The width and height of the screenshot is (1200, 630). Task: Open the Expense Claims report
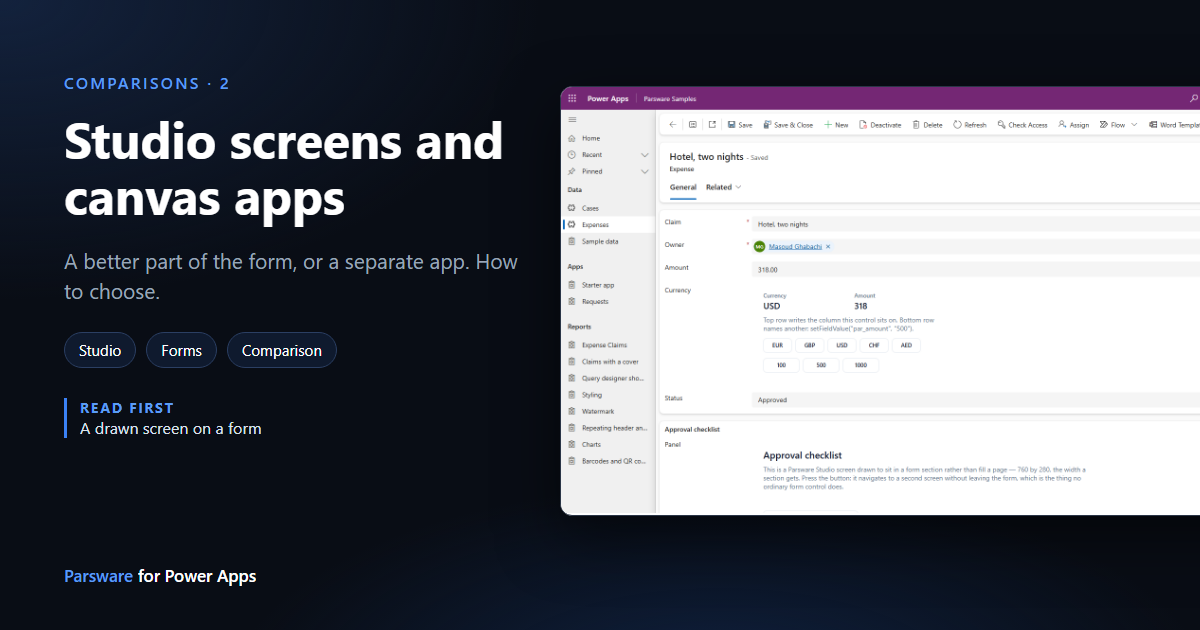tap(607, 345)
